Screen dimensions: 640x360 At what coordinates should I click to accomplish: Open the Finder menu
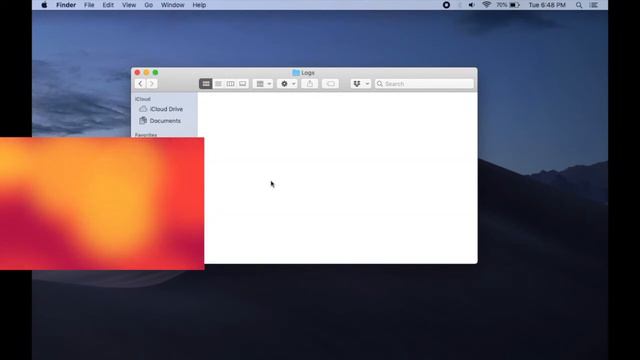click(x=66, y=5)
